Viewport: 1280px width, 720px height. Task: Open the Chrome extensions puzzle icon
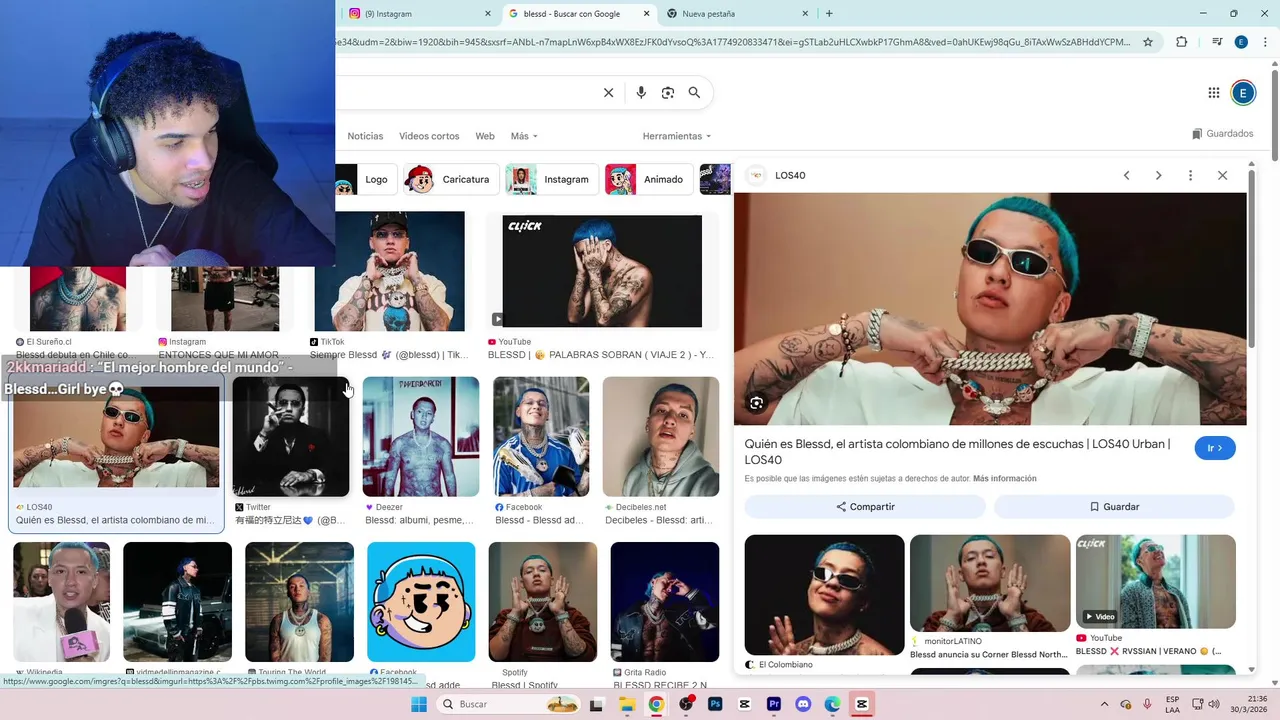pyautogui.click(x=1182, y=42)
